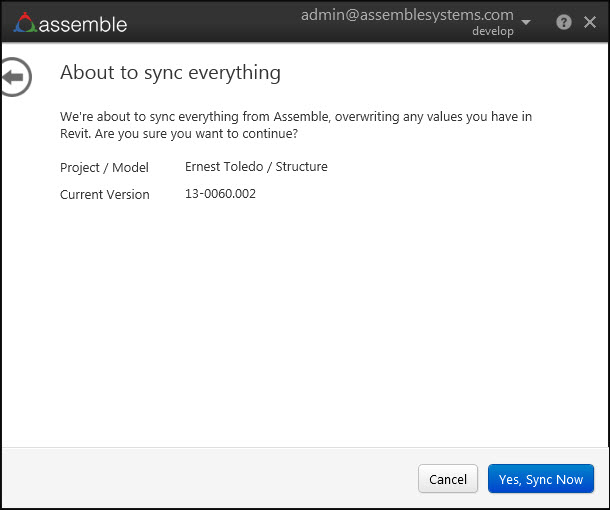The image size is (610, 510).
Task: Click the admin@assemblesystems.com account email
Action: [x=407, y=15]
